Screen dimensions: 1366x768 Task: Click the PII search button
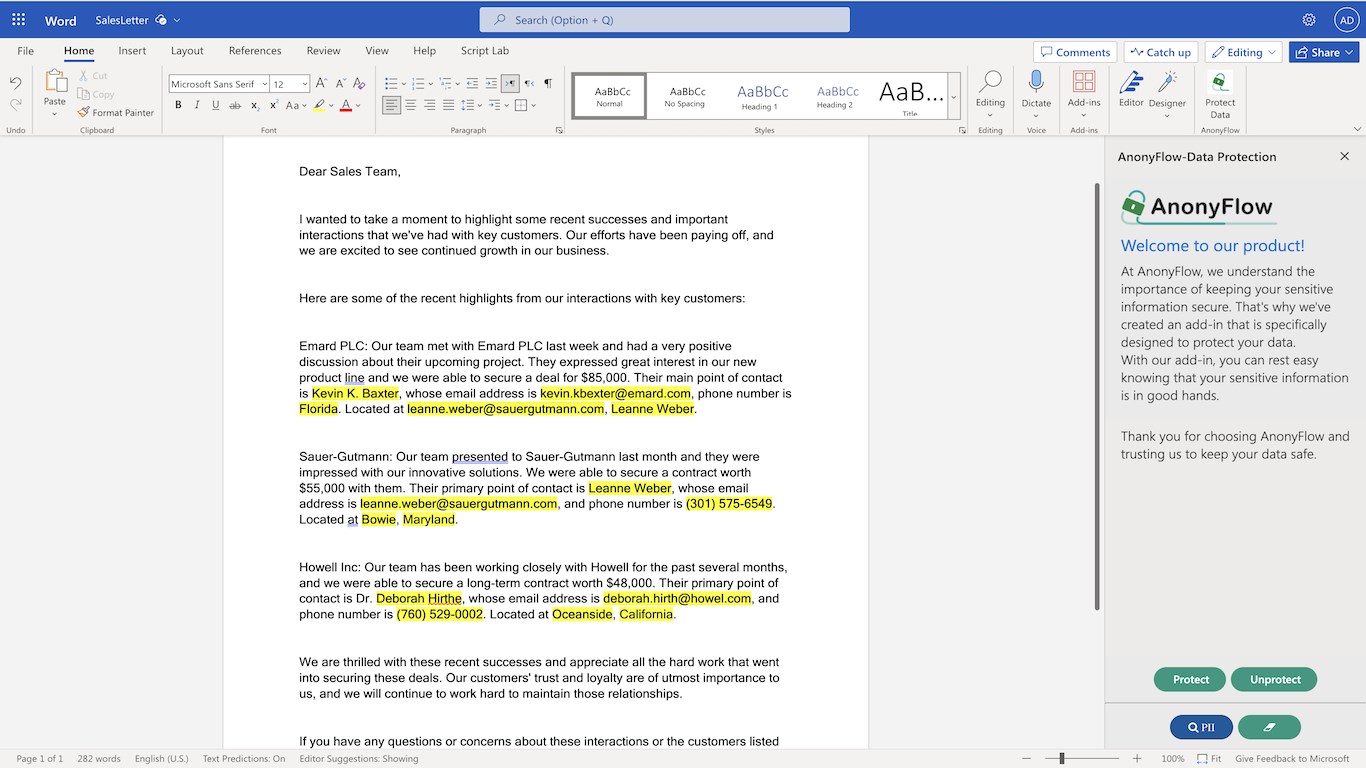tap(1201, 727)
